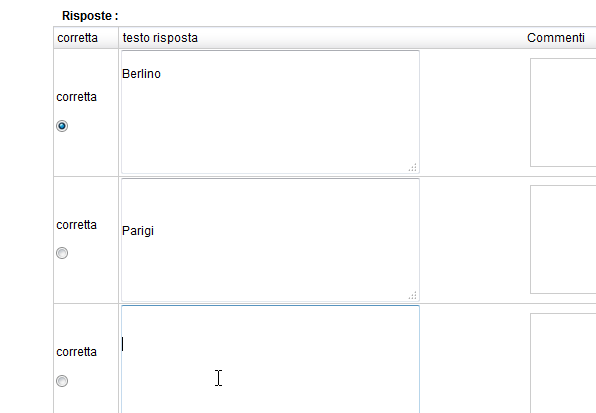Click the 'Commenti' column header
Viewport: 596px width, 413px height.
point(556,38)
